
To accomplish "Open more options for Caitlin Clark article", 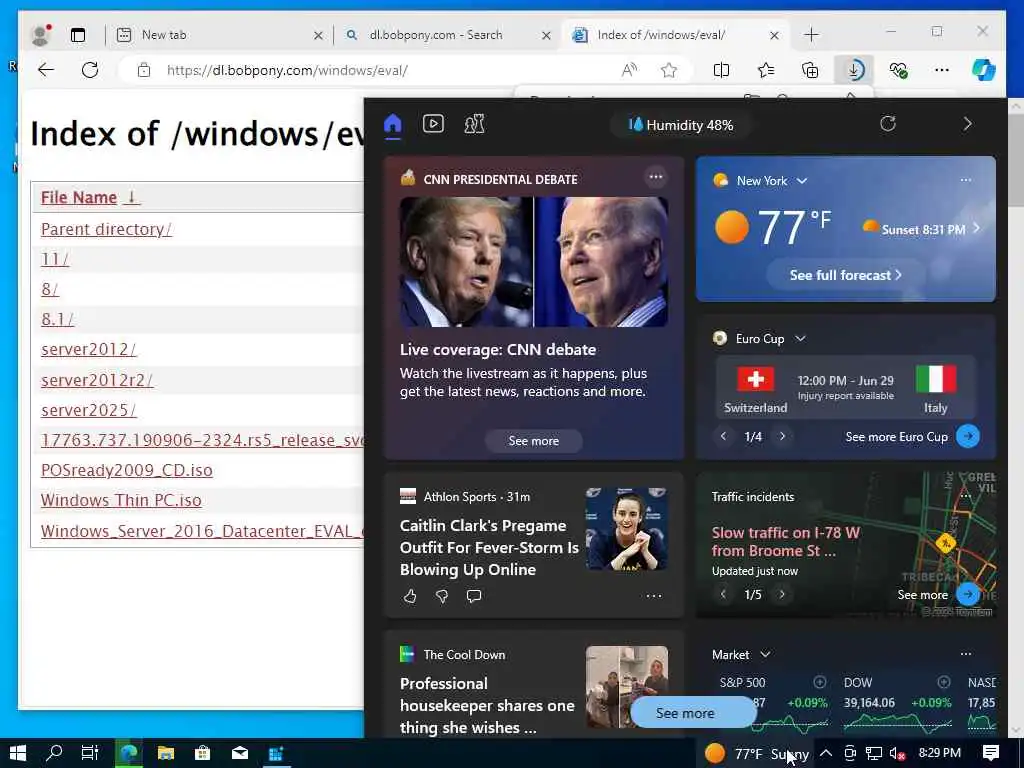I will coord(654,596).
